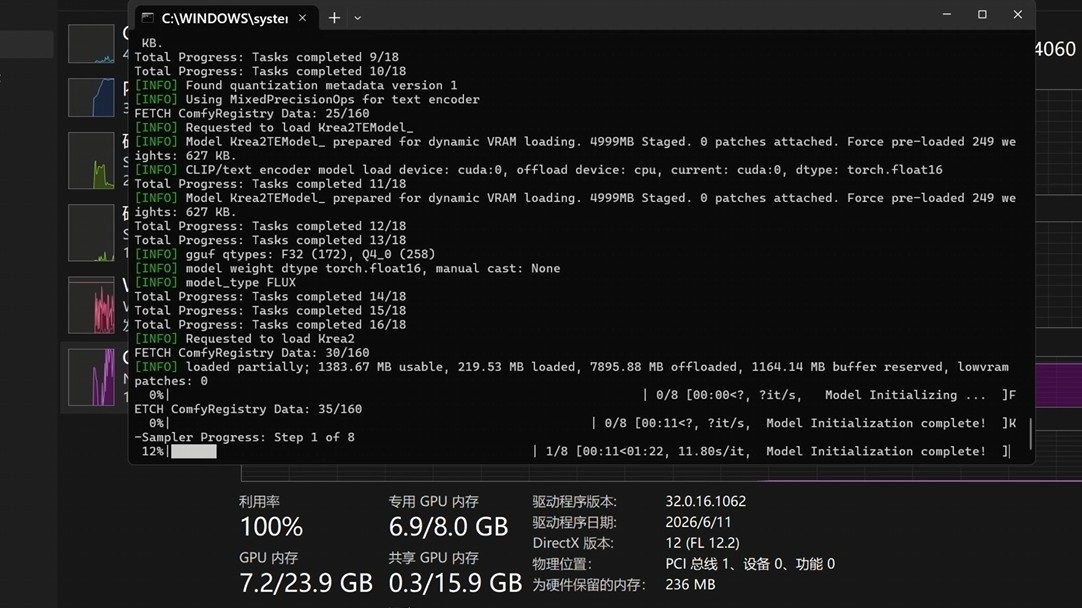Viewport: 1082px width, 608px height.
Task: Click the 6.9/8.0 GB dedicated GPU memory
Action: pos(448,527)
